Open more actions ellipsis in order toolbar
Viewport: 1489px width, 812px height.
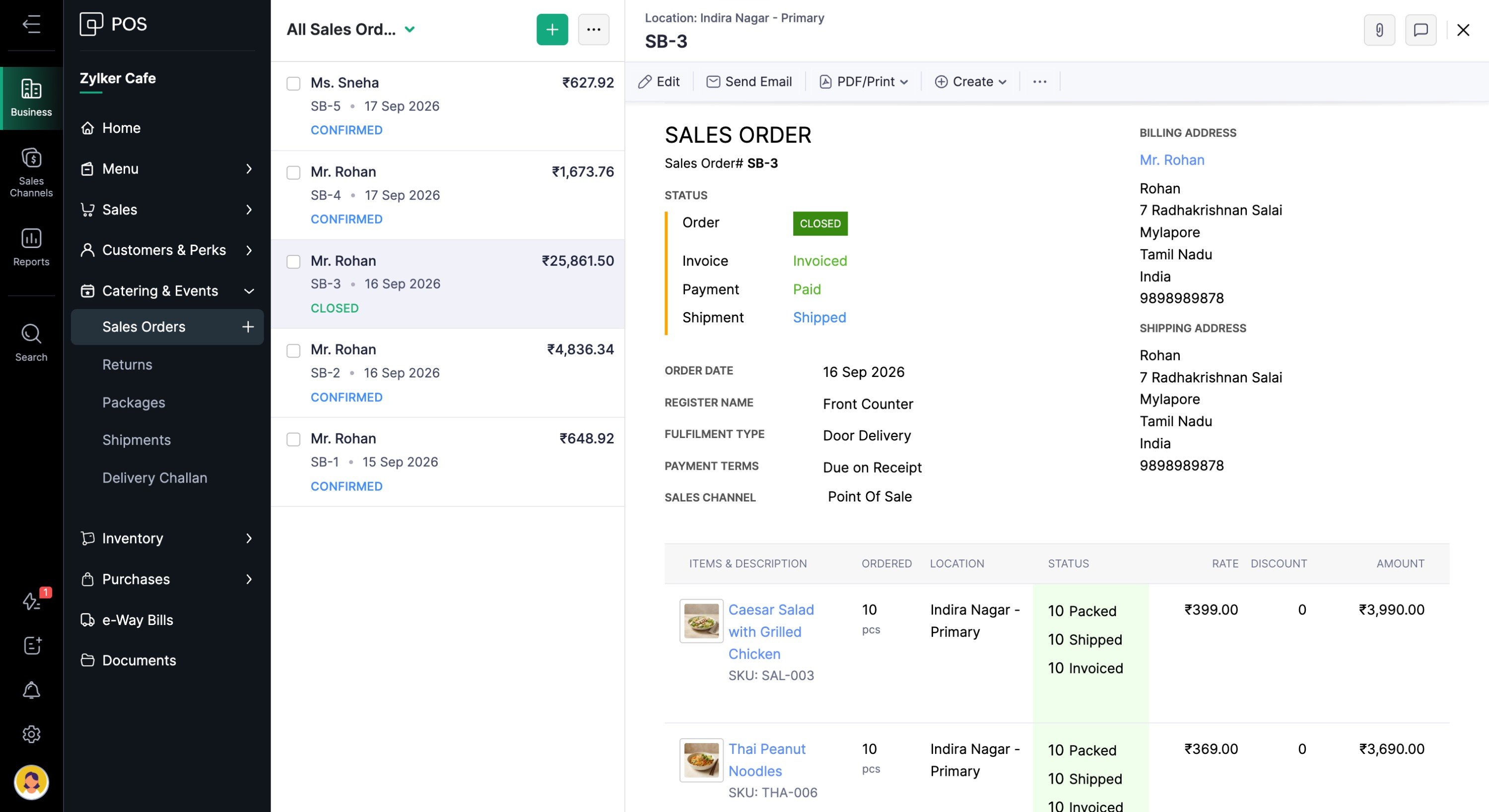click(1039, 81)
